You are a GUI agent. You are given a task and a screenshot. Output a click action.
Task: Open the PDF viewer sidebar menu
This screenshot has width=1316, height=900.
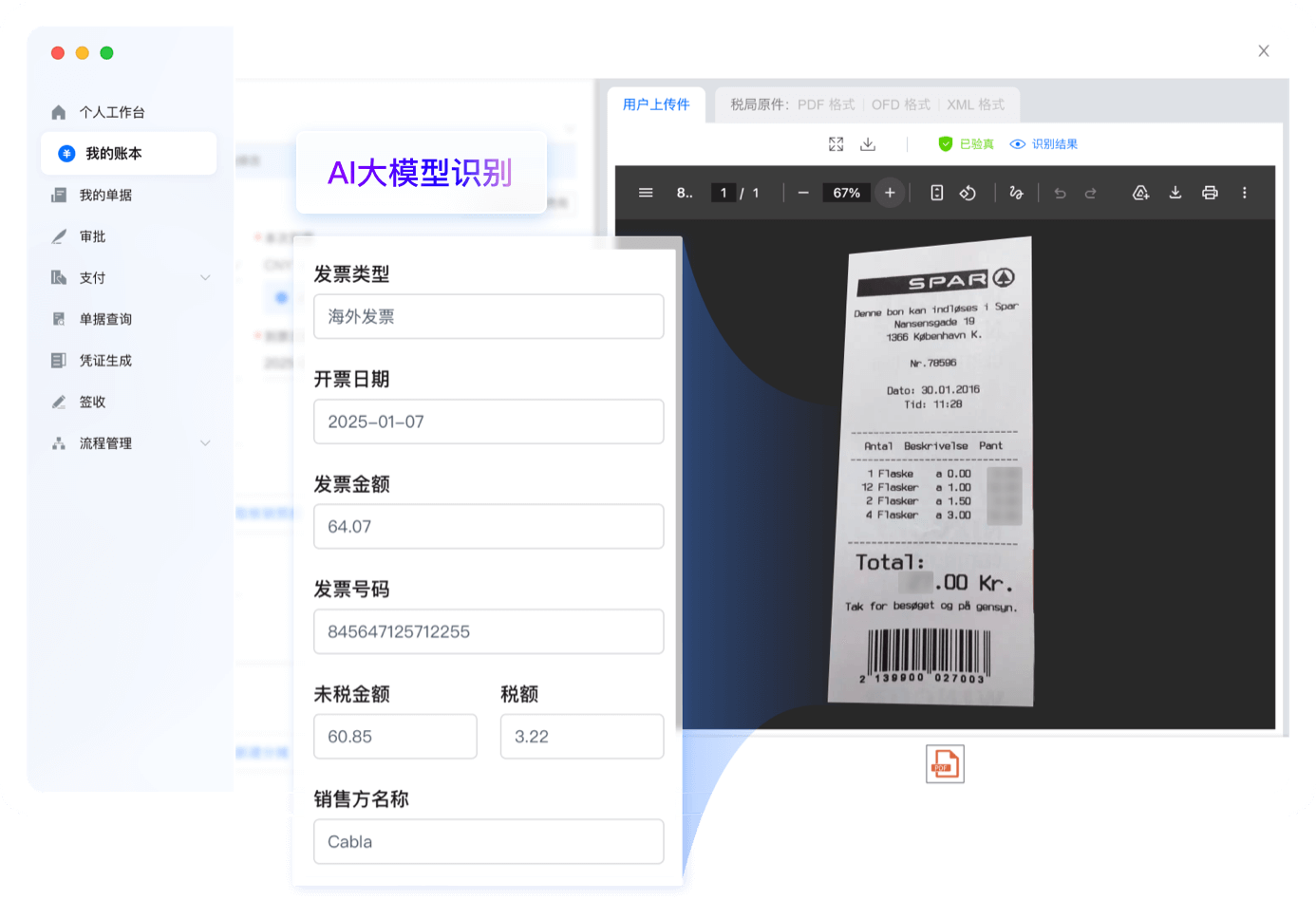(x=646, y=193)
